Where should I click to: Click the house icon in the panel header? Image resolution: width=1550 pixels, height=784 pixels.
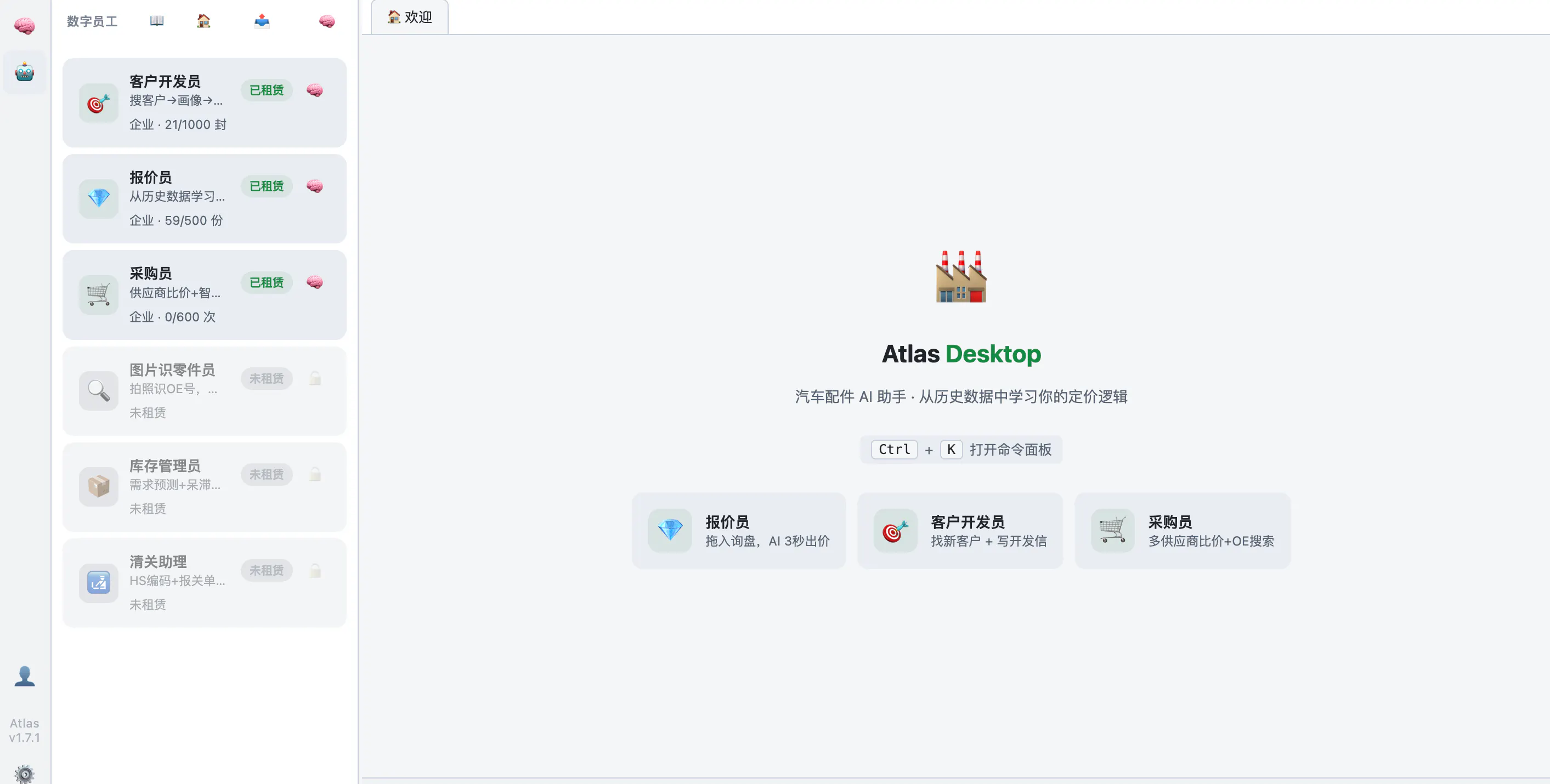(x=203, y=21)
